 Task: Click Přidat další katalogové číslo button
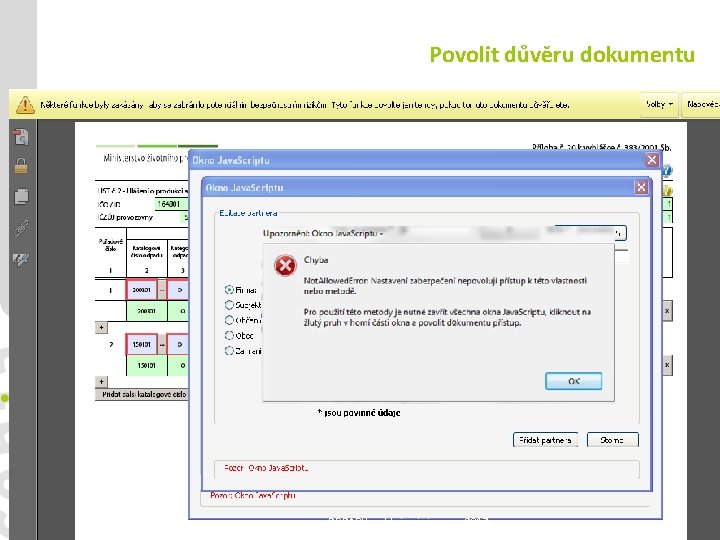(x=142, y=394)
